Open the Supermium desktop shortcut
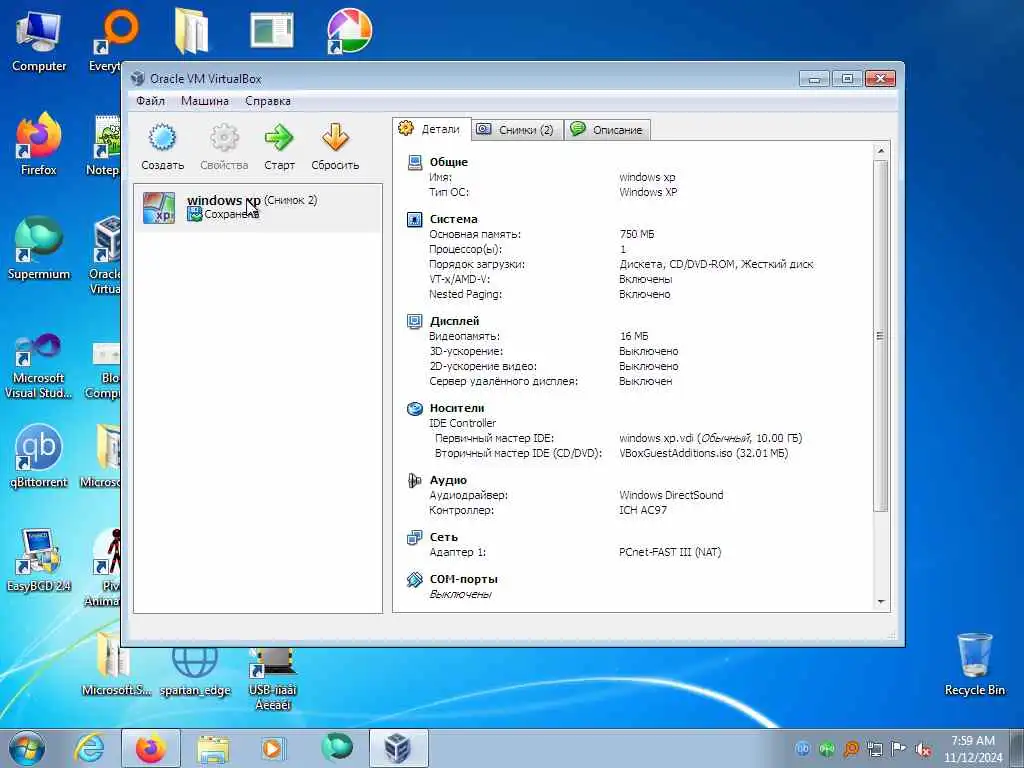Image resolution: width=1024 pixels, height=768 pixels. [39, 248]
